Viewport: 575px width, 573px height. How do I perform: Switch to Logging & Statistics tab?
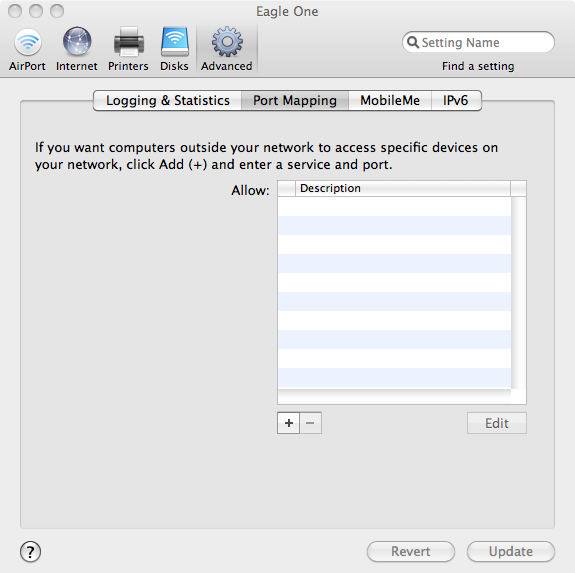coord(168,100)
